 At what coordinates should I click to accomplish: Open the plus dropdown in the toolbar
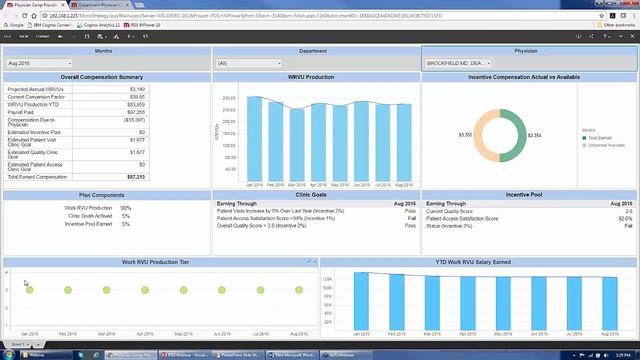coord(130,37)
